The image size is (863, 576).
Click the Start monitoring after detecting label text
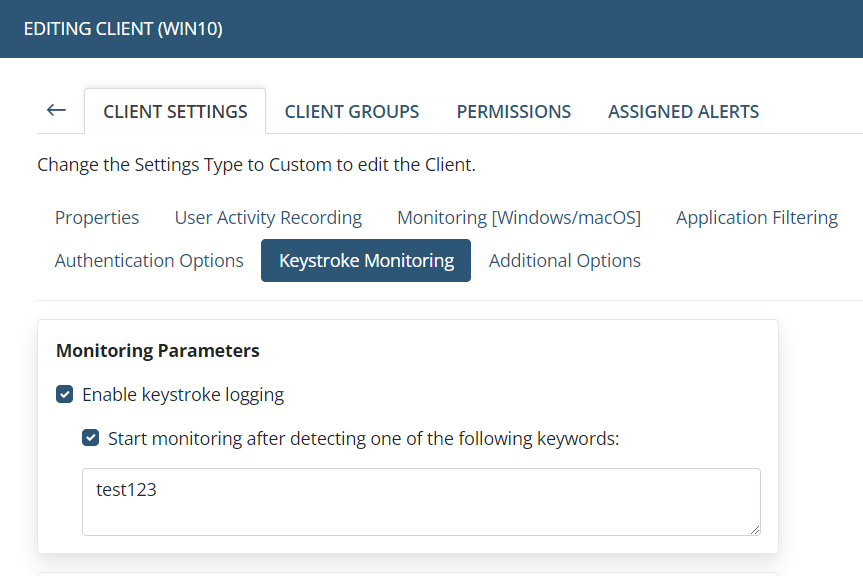(x=364, y=438)
